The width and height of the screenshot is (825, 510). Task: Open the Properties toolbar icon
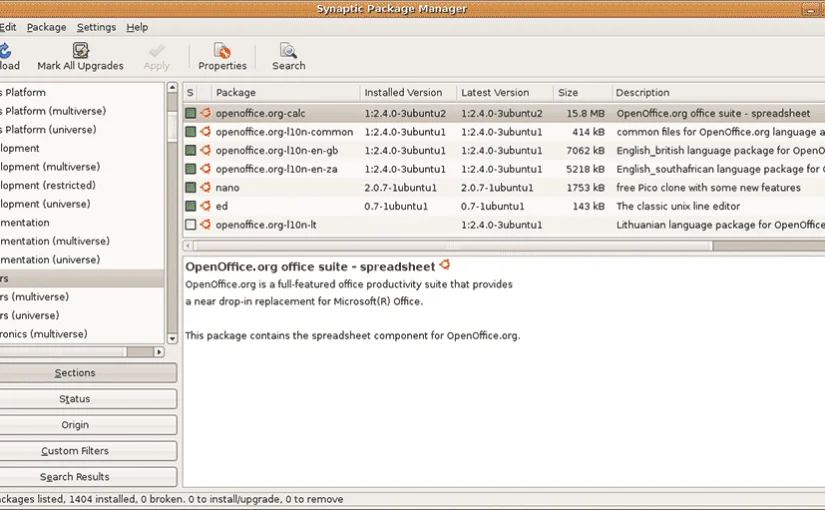[x=222, y=51]
